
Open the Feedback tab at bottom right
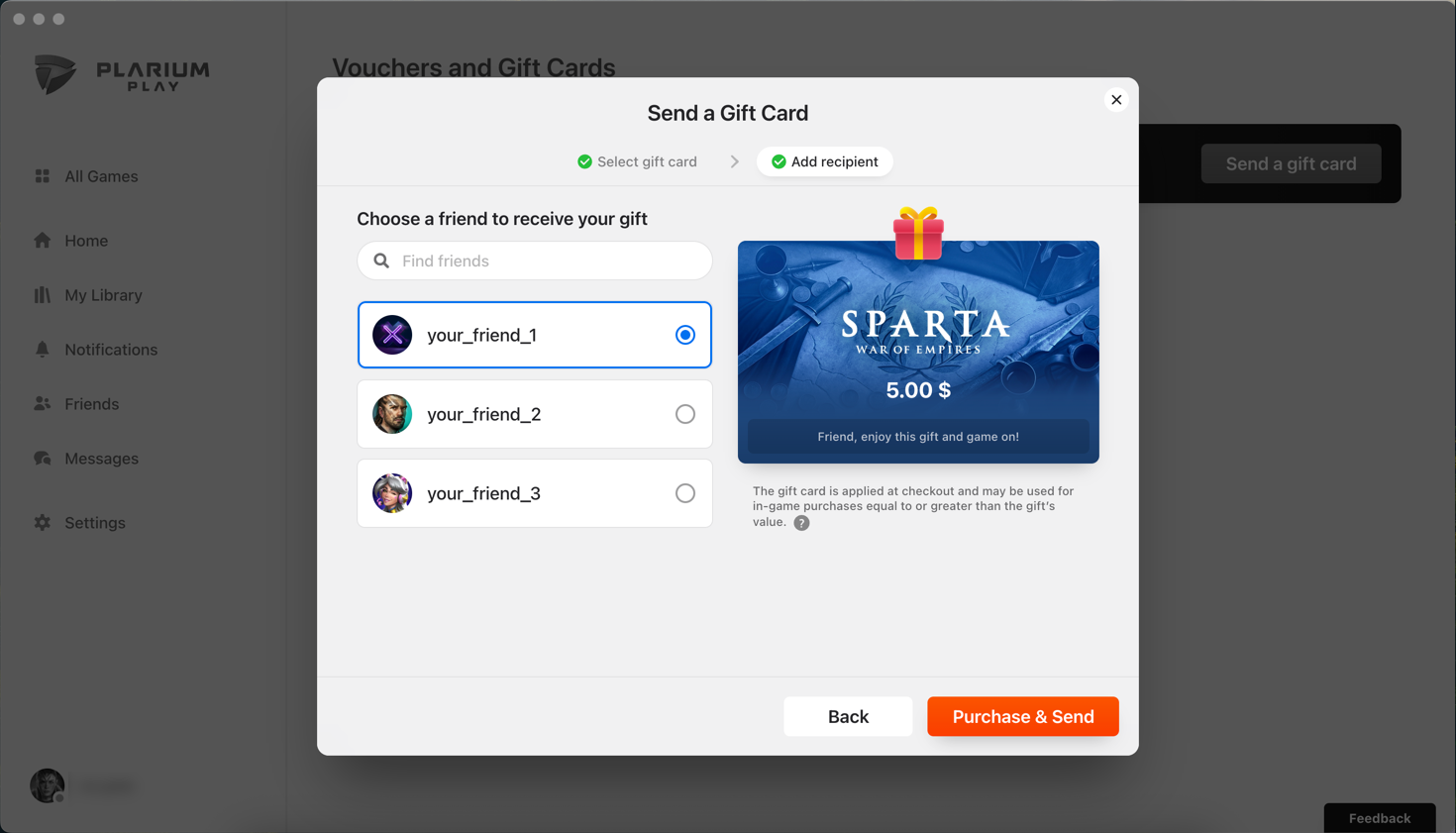(x=1380, y=818)
